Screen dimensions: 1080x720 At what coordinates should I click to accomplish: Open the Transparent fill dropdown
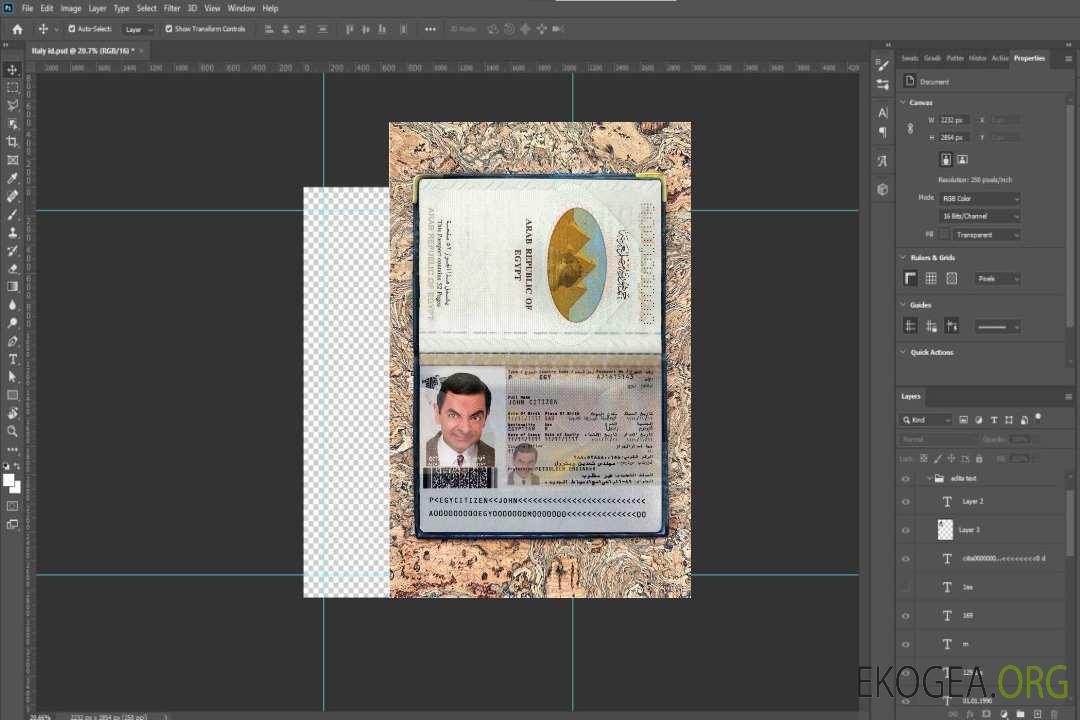986,235
